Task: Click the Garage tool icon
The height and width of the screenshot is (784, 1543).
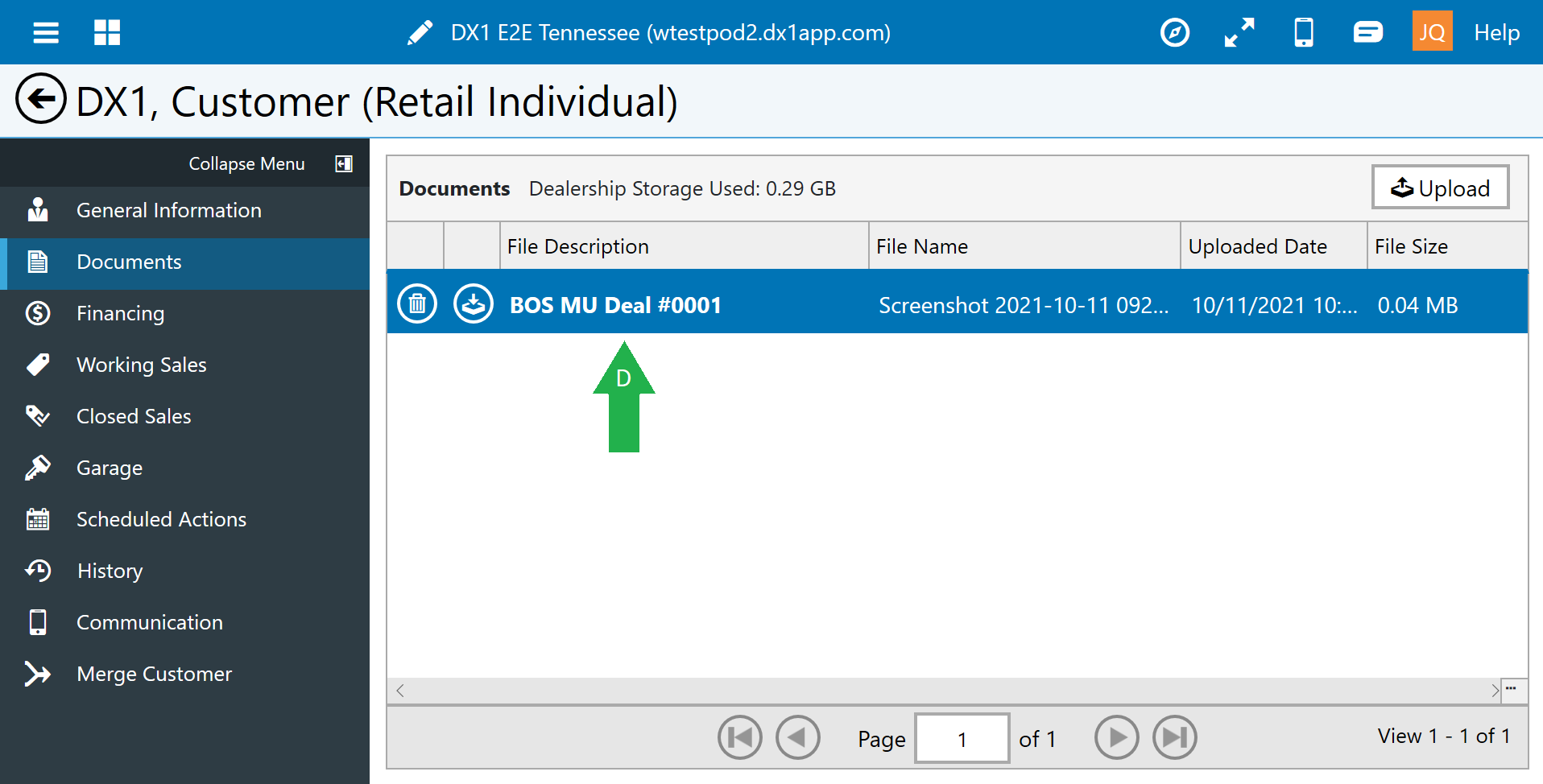Action: (x=38, y=468)
